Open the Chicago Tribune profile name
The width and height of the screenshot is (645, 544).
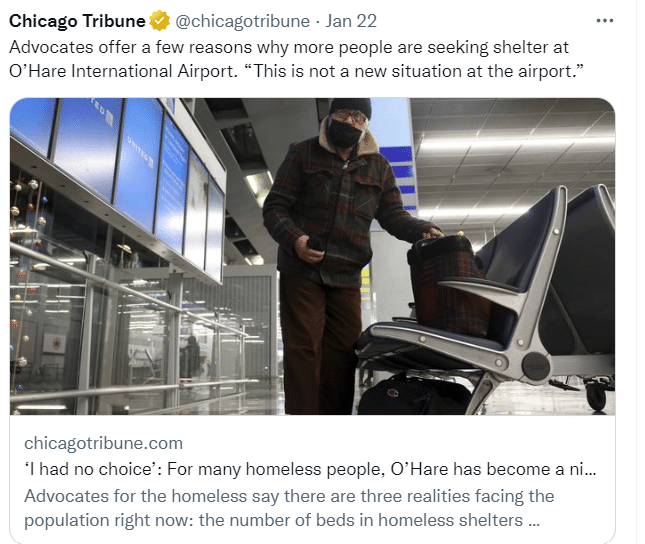click(x=77, y=21)
